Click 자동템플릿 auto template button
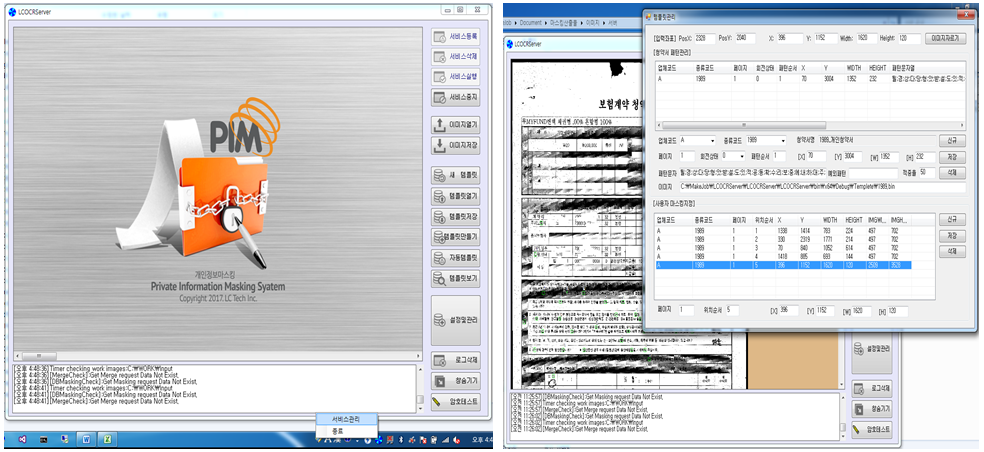984x452 pixels. pyautogui.click(x=456, y=258)
